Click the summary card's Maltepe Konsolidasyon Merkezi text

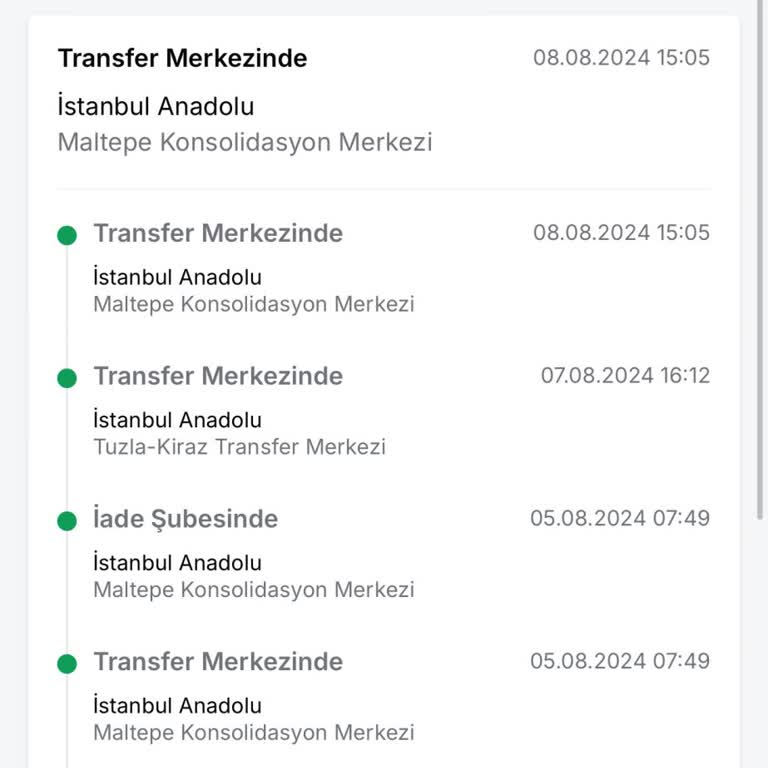click(x=245, y=142)
